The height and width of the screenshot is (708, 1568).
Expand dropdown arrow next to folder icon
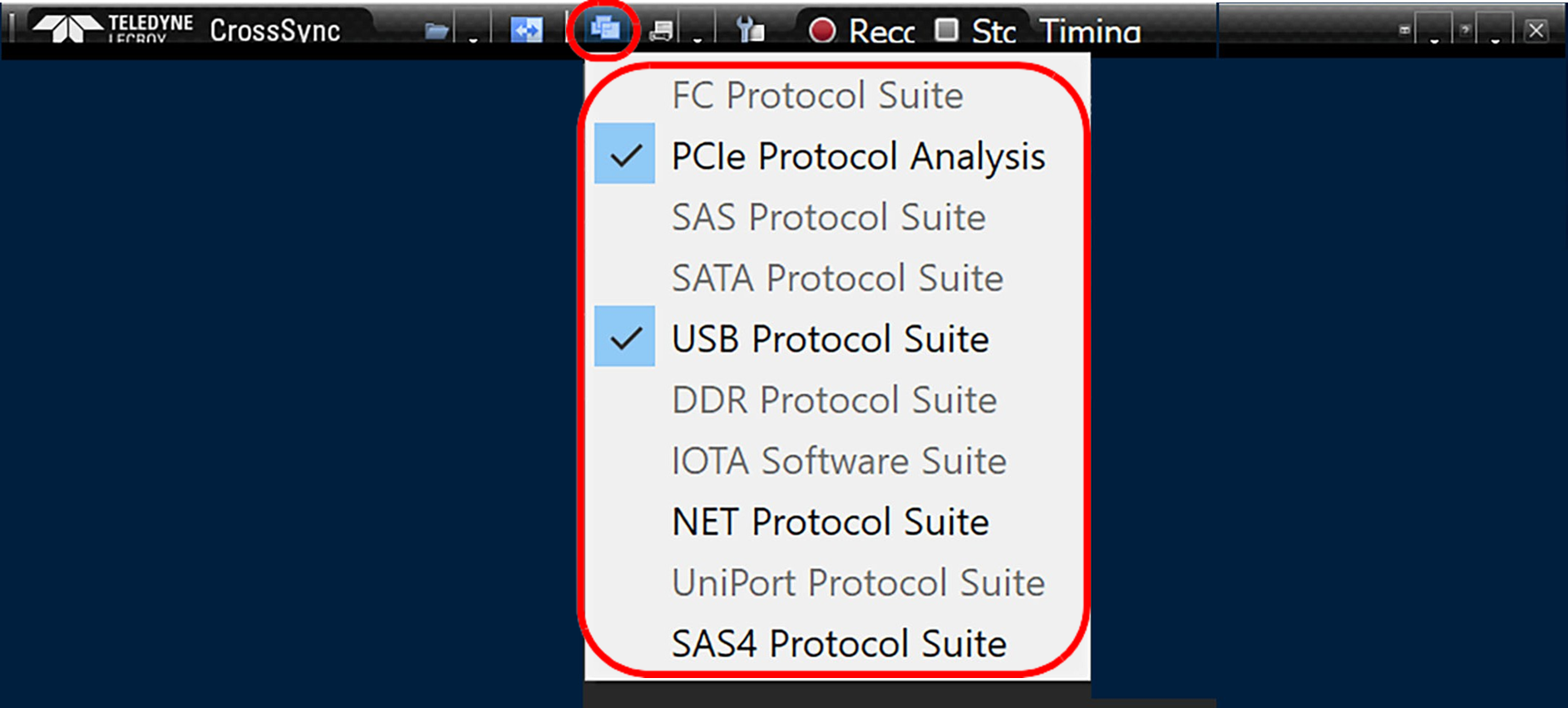[473, 37]
